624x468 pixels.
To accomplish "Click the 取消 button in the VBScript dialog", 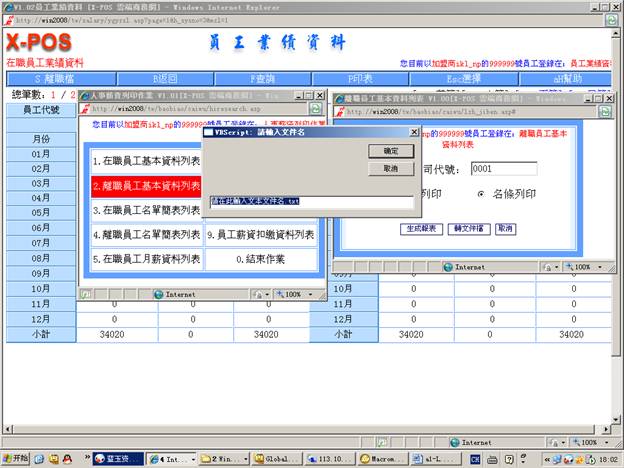I will tap(390, 169).
